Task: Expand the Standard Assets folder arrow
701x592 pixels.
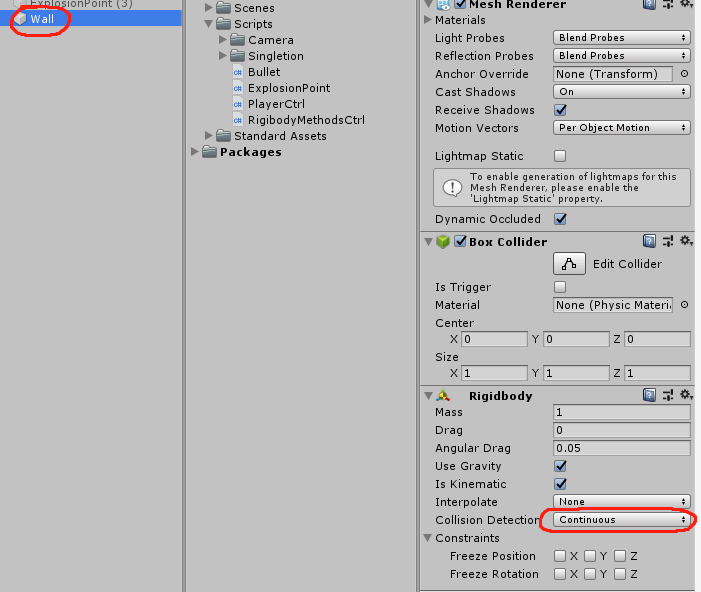Action: point(208,135)
